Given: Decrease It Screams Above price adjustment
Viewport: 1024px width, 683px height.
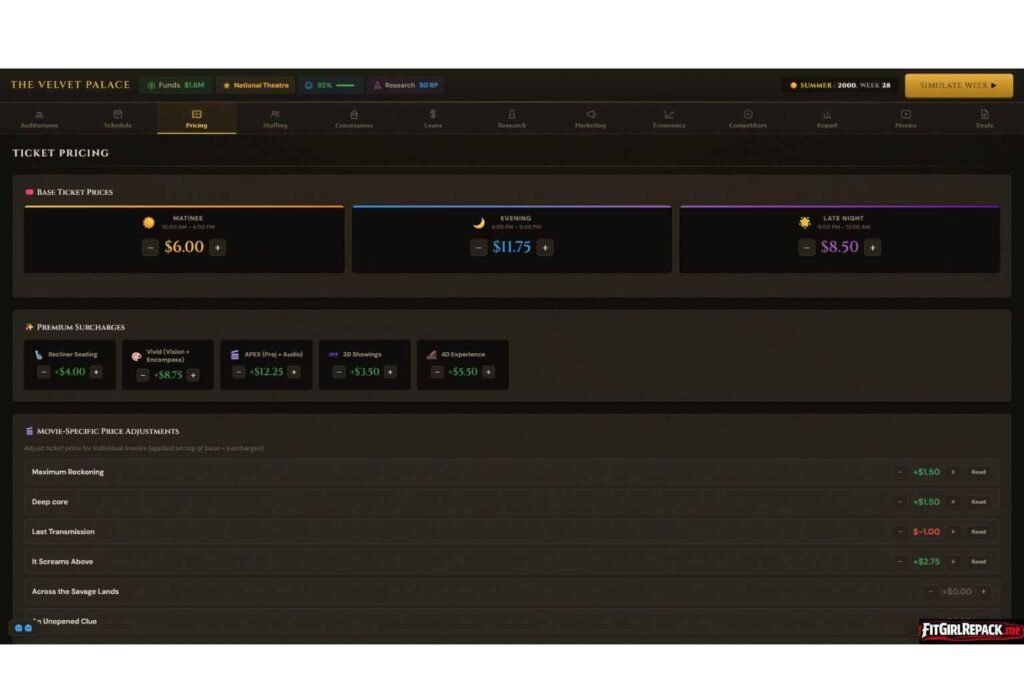Looking at the screenshot, I should point(900,562).
